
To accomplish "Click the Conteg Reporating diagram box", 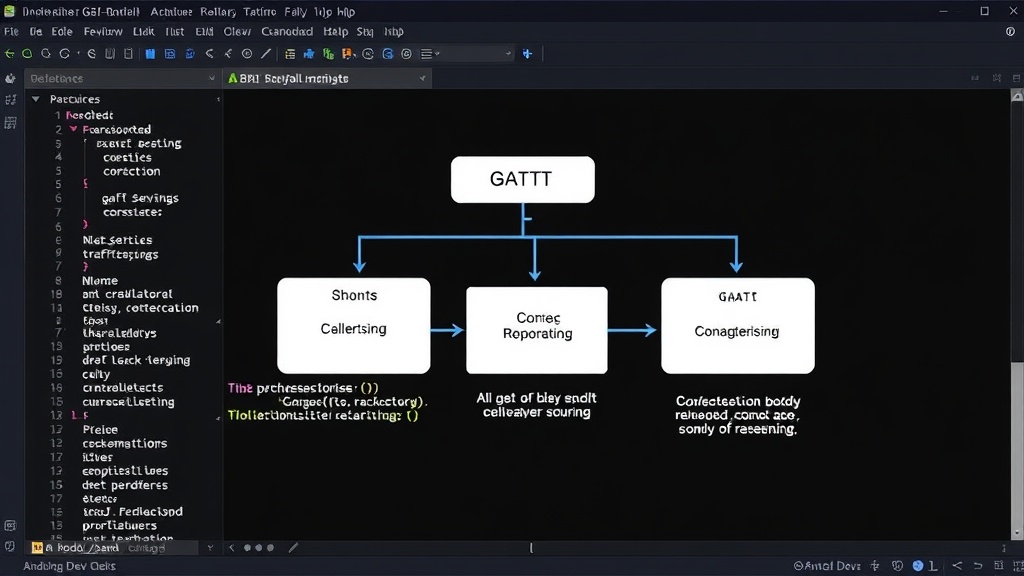I will [537, 330].
